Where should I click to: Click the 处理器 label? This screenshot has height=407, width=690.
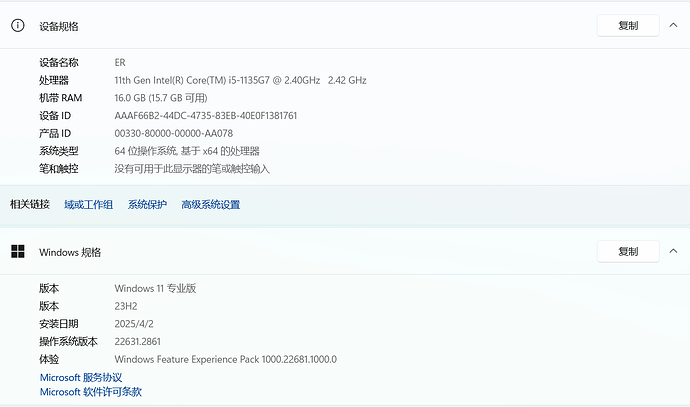(x=54, y=81)
